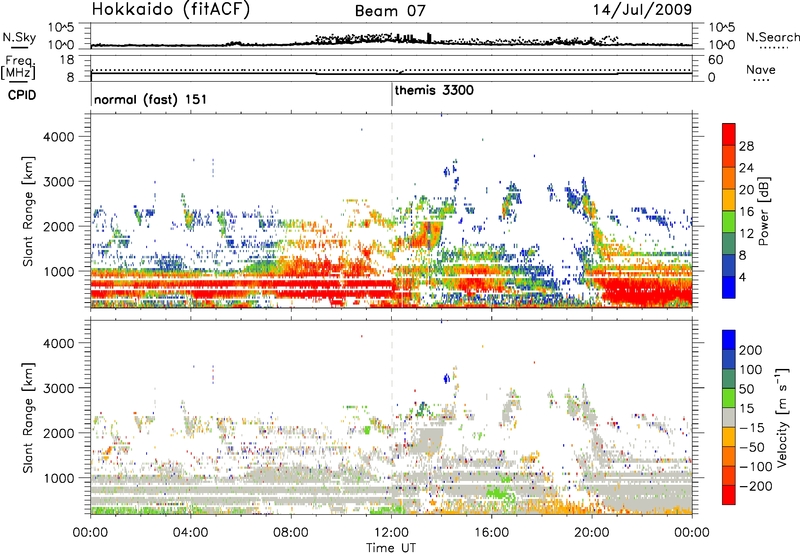Click the 20:00 time tick label

point(592,533)
